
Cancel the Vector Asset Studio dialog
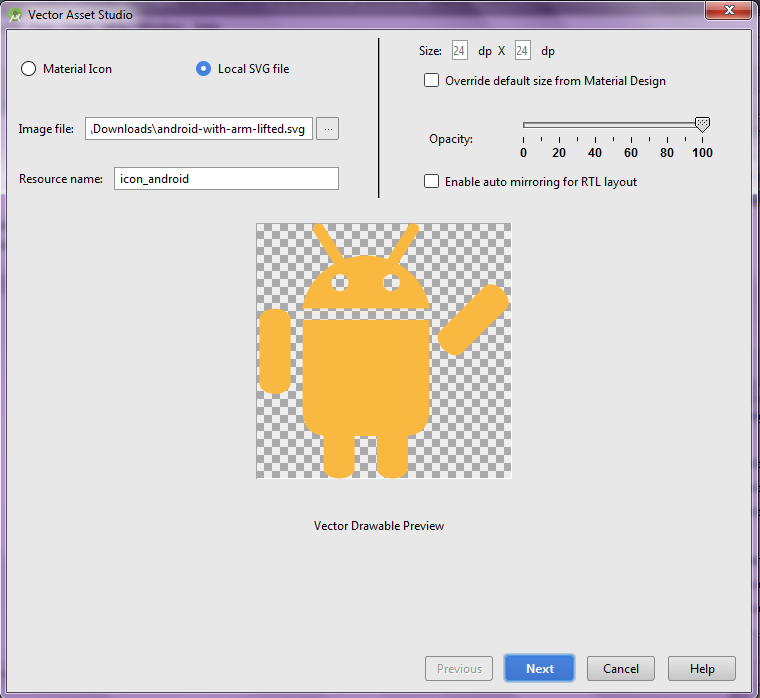click(x=621, y=668)
